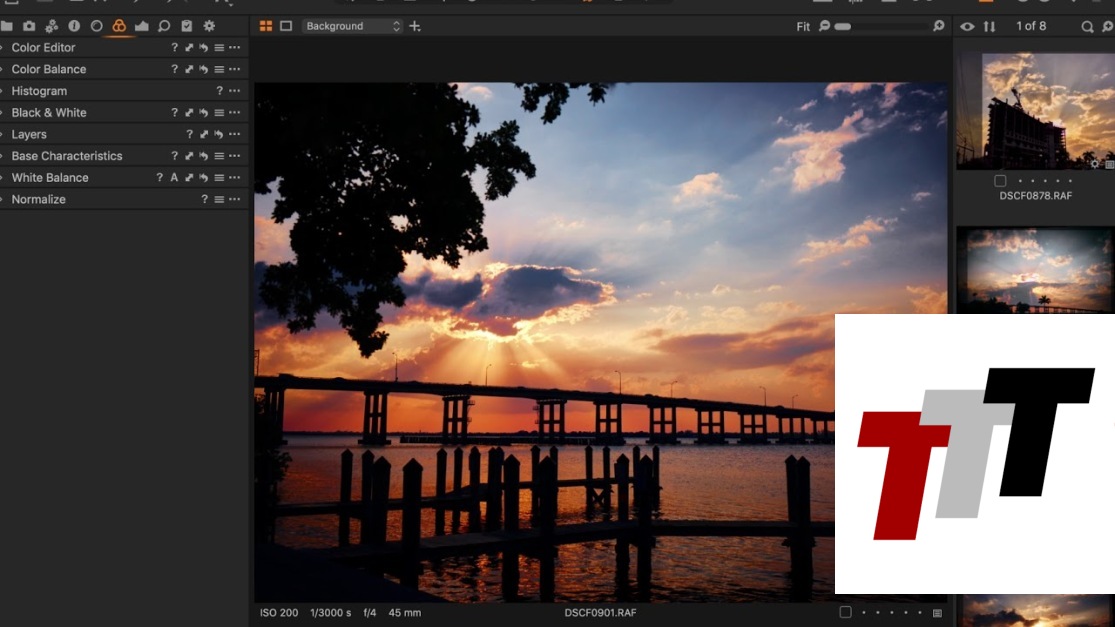Screen dimensions: 1115x627
Task: Toggle the color tag box under main viewer
Action: pos(845,612)
